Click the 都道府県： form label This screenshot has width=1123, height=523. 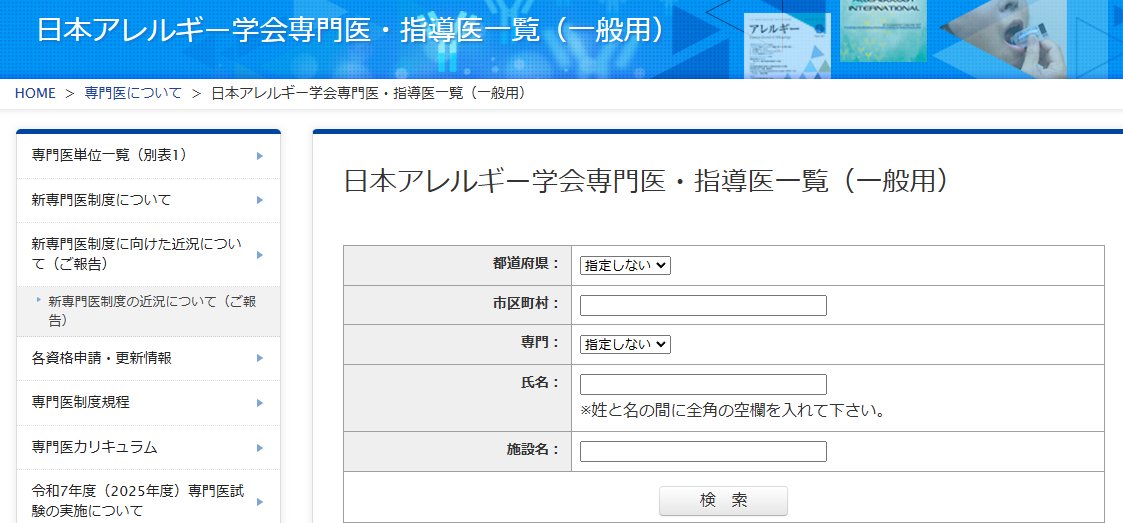pos(526,263)
